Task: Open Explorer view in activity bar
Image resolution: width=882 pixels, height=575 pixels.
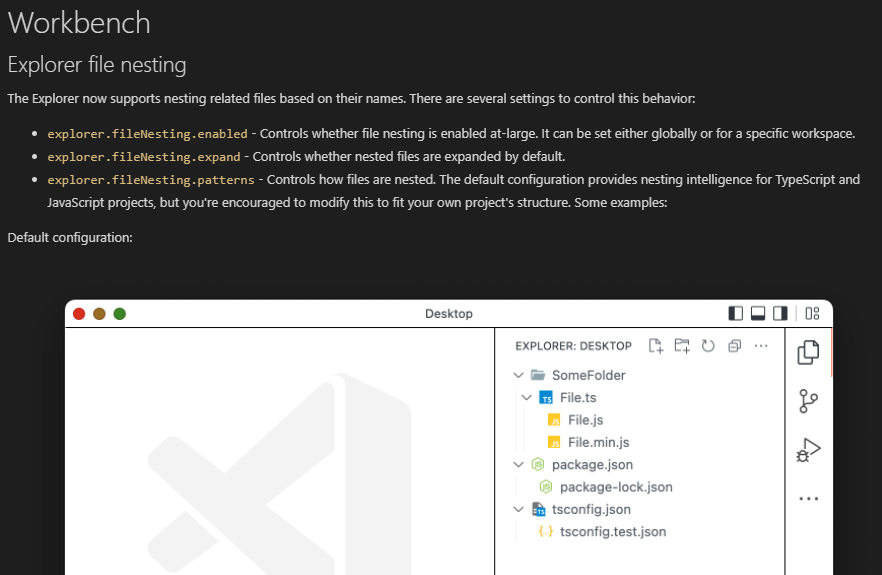Action: (808, 353)
